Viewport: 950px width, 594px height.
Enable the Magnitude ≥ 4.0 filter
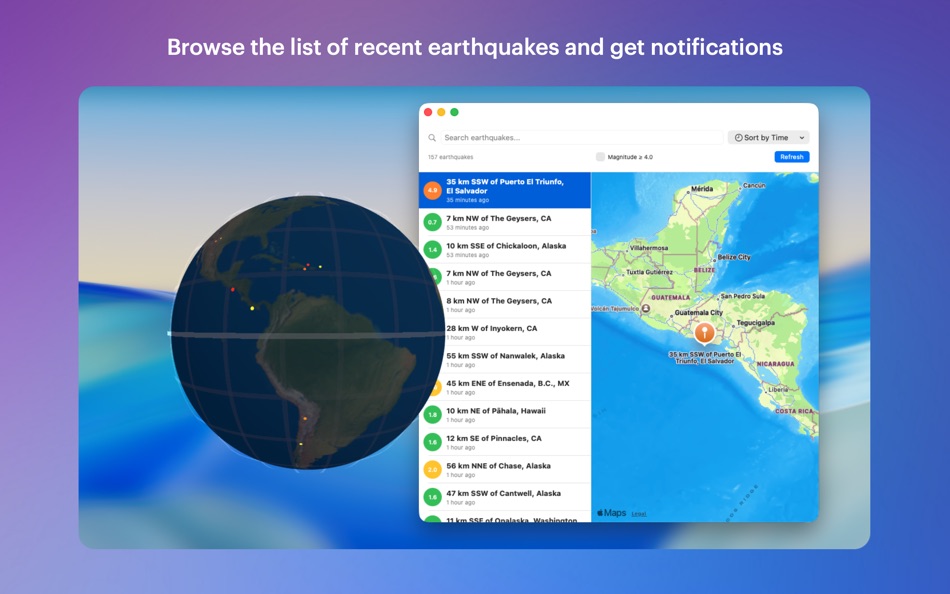(599, 156)
